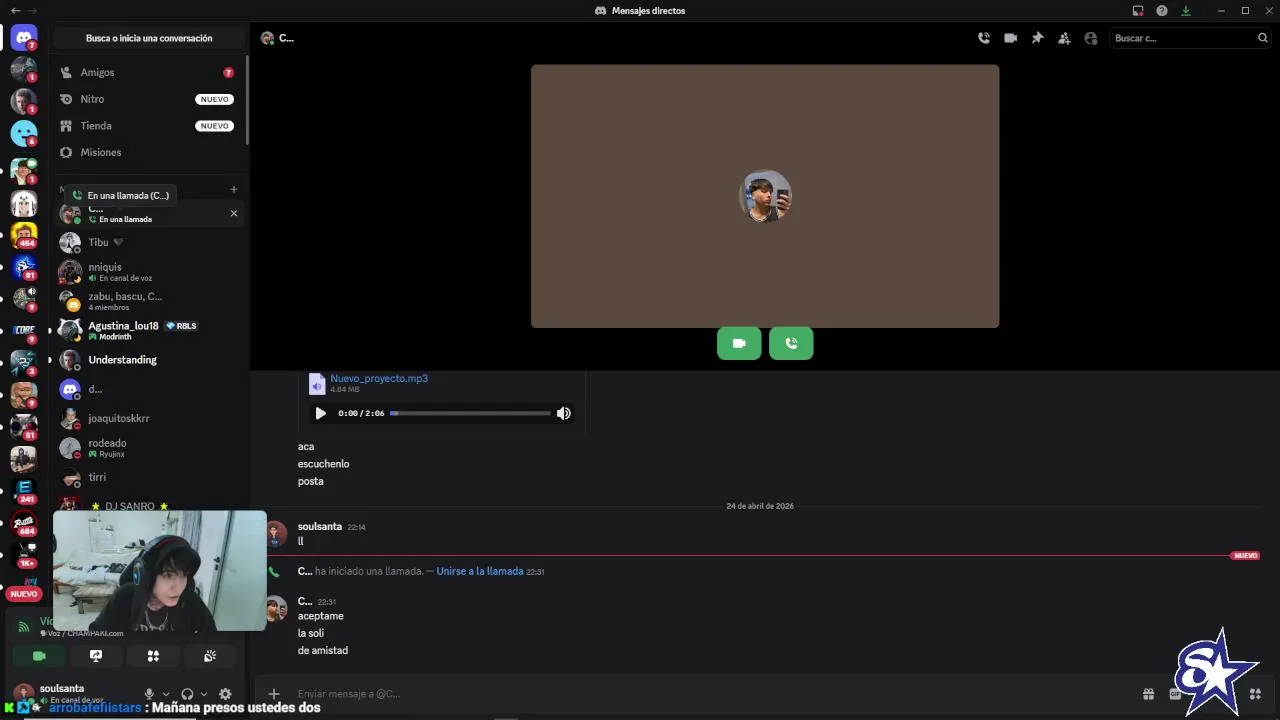Screen dimensions: 1280x720
Task: Seek in the audio progress bar
Action: (x=470, y=413)
